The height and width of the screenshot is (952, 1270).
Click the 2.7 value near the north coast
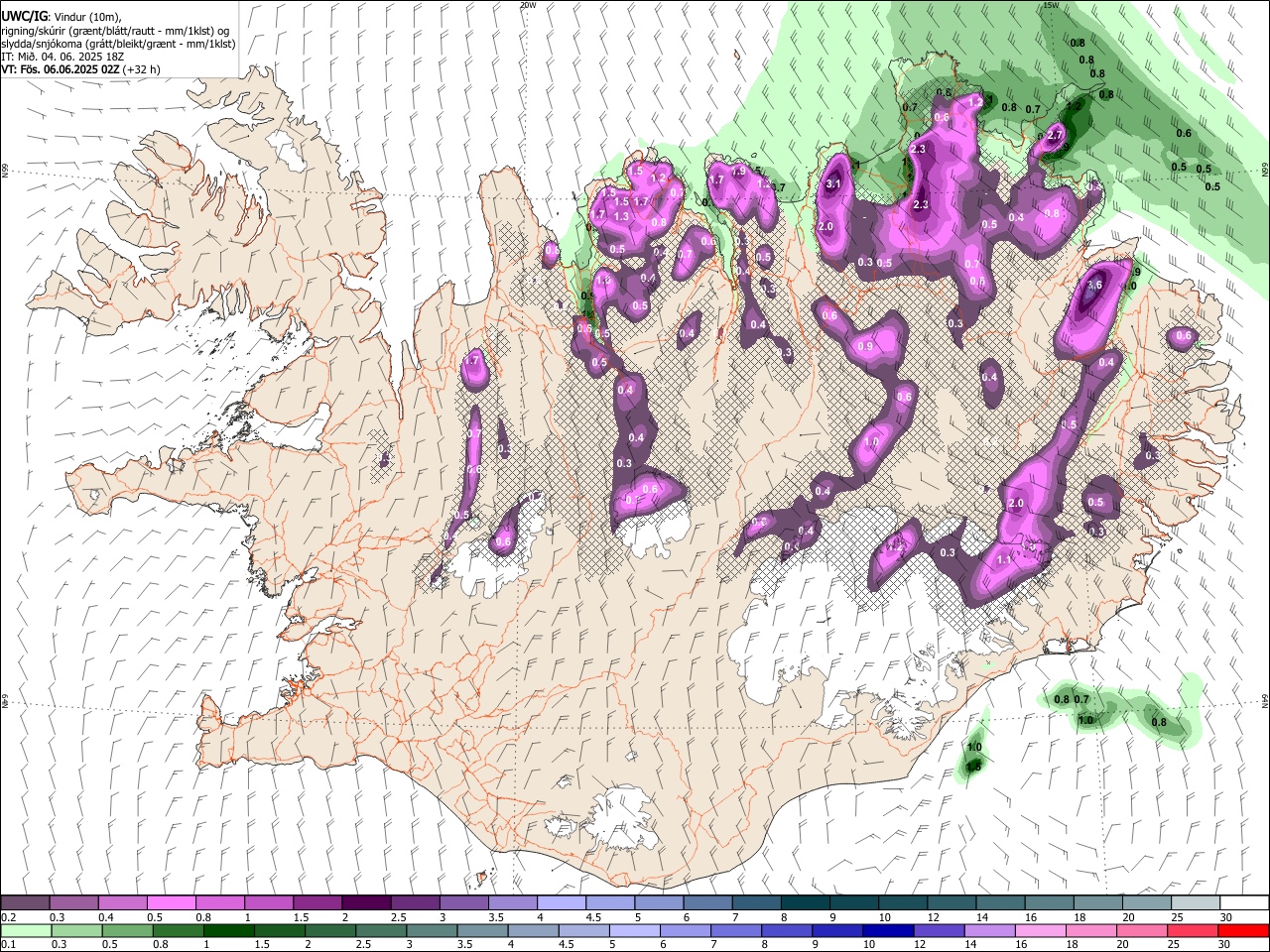1055,135
